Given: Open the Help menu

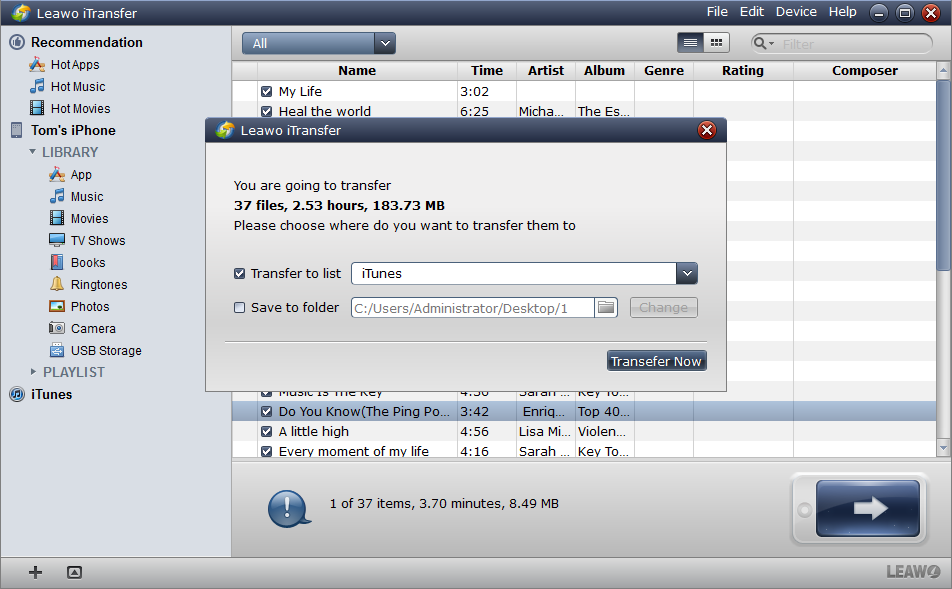Looking at the screenshot, I should tap(842, 12).
